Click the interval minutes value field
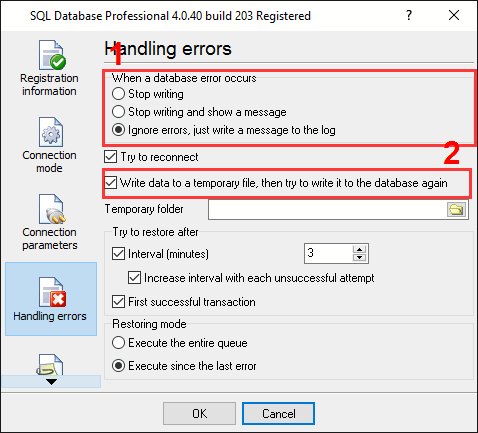 click(328, 253)
